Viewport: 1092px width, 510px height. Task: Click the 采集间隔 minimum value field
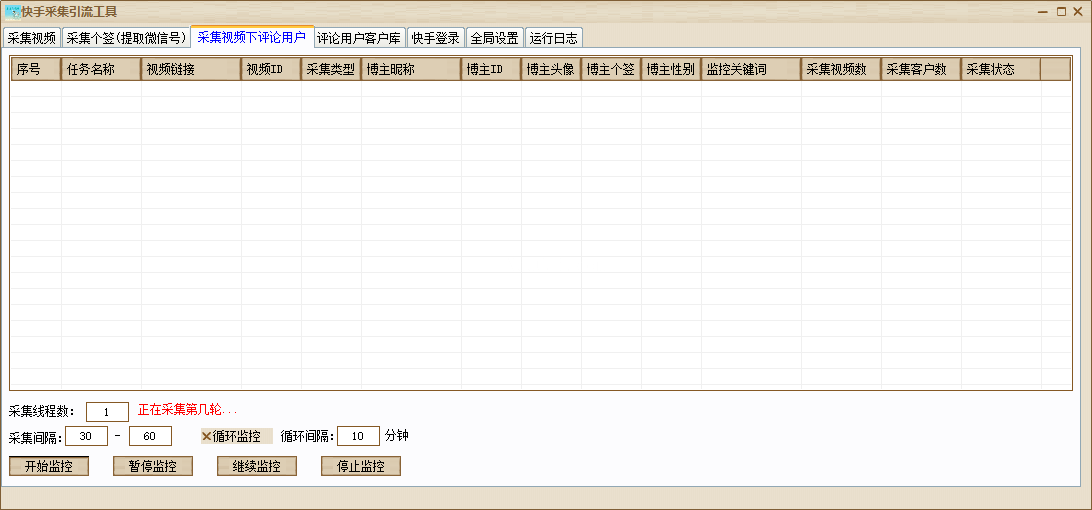click(86, 436)
